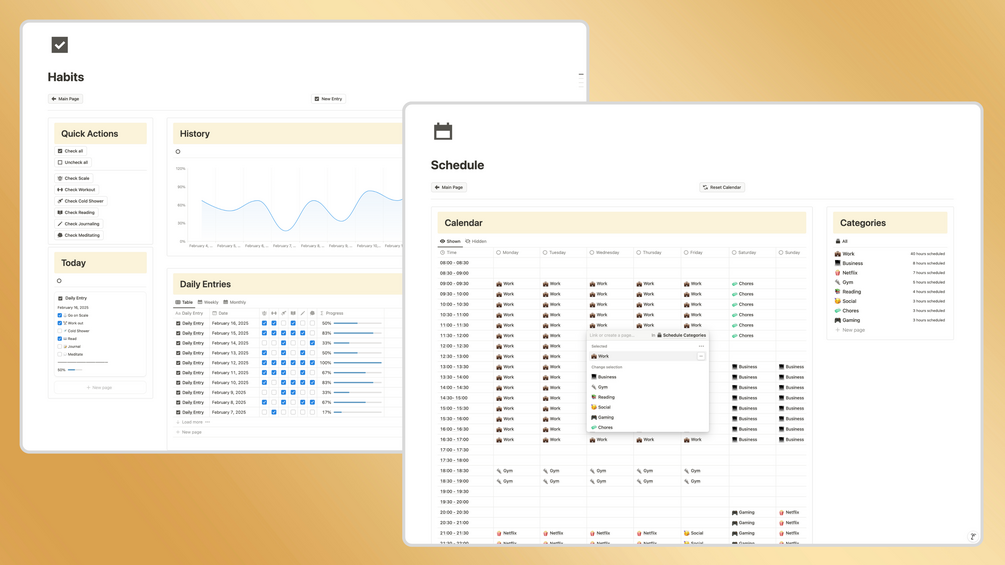1005x565 pixels.
Task: Click the 17% progress bar for February 7
Action: 358,413
